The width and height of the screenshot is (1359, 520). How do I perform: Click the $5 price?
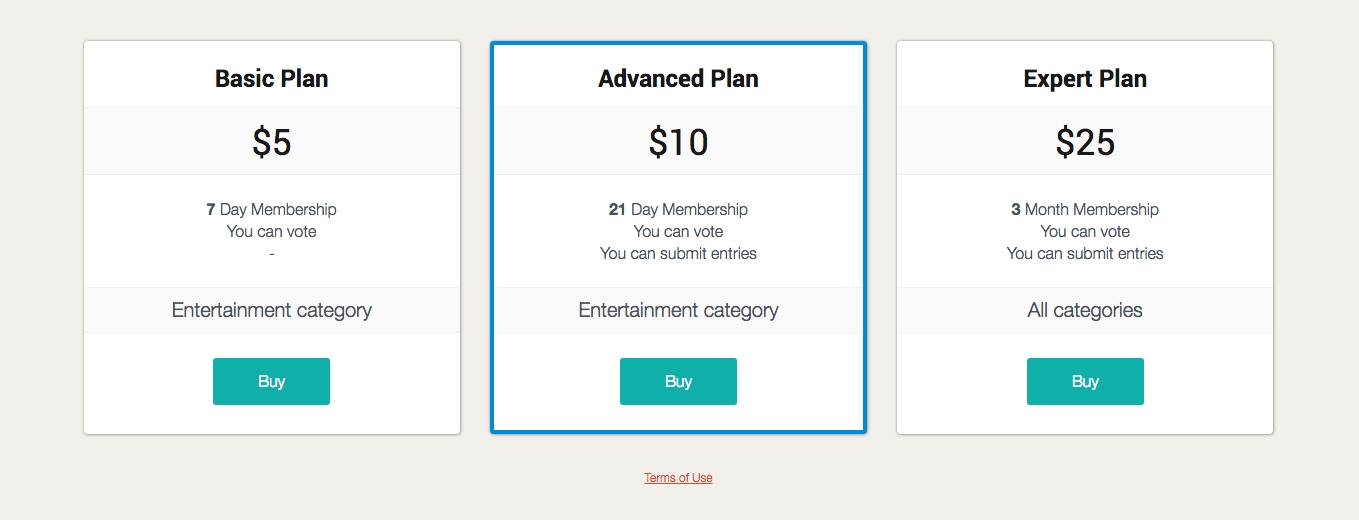coord(271,142)
